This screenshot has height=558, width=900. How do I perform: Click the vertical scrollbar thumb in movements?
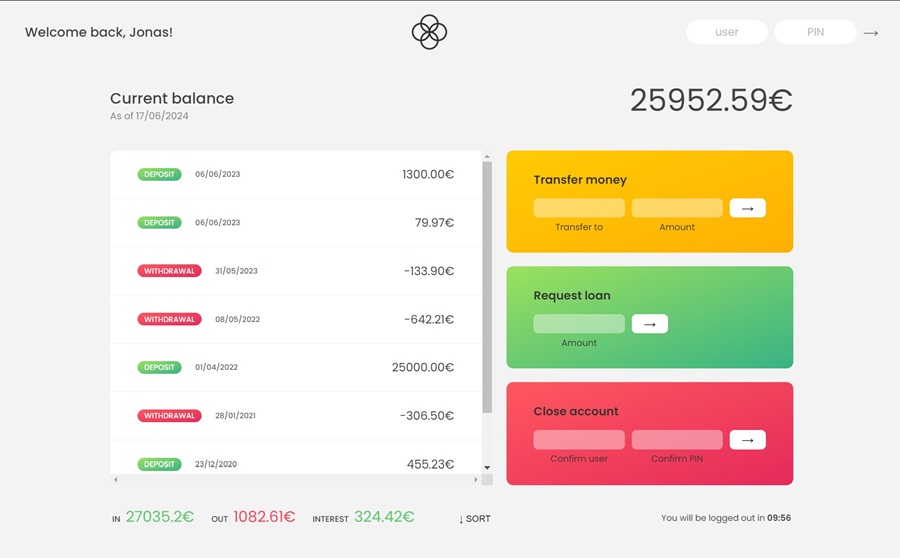click(x=487, y=287)
